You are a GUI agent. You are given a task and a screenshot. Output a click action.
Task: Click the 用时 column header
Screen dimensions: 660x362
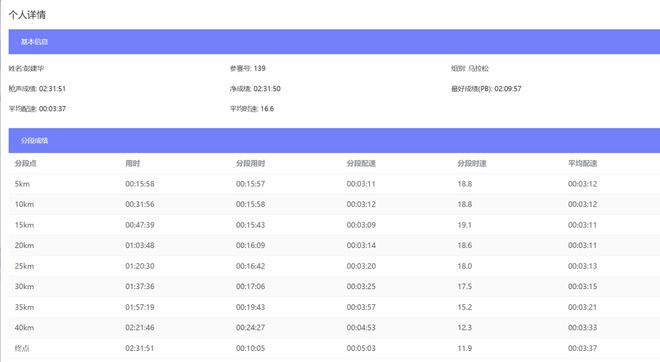(133, 163)
